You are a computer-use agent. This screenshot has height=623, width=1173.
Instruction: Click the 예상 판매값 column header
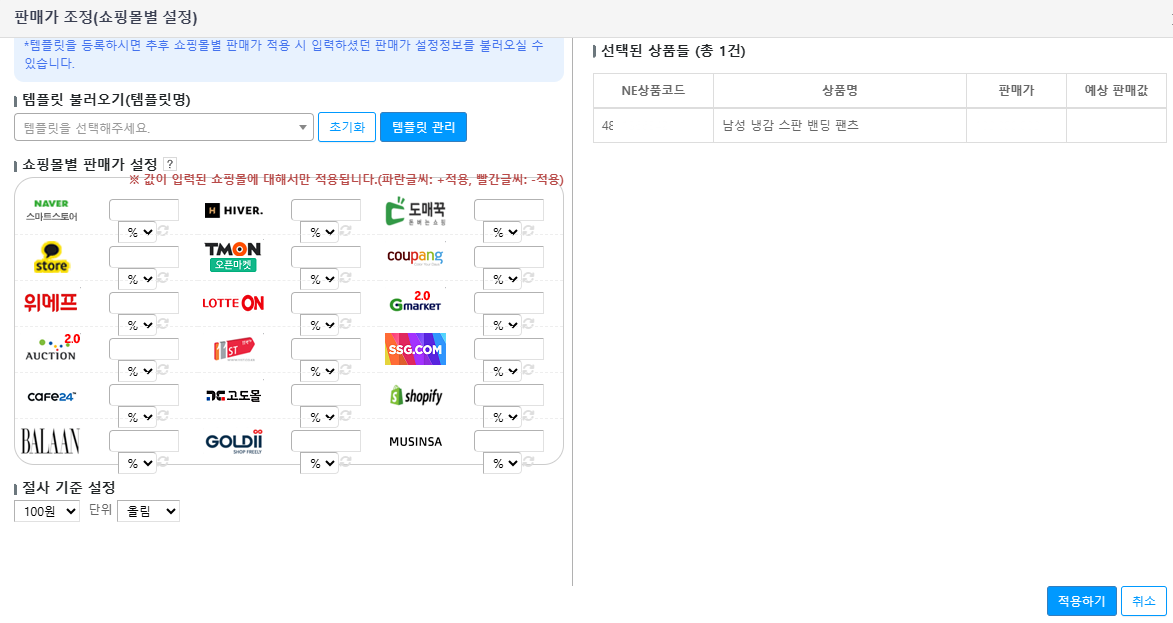[1116, 90]
